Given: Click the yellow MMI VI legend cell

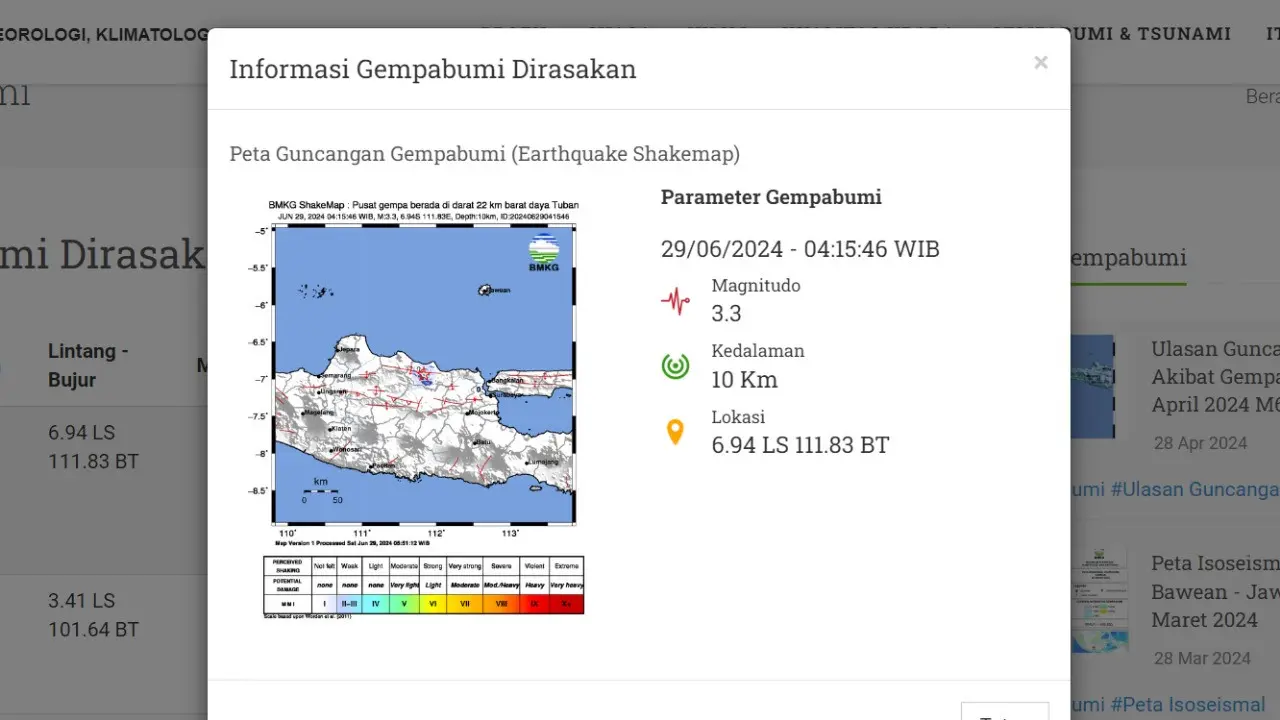Looking at the screenshot, I should coord(432,604).
